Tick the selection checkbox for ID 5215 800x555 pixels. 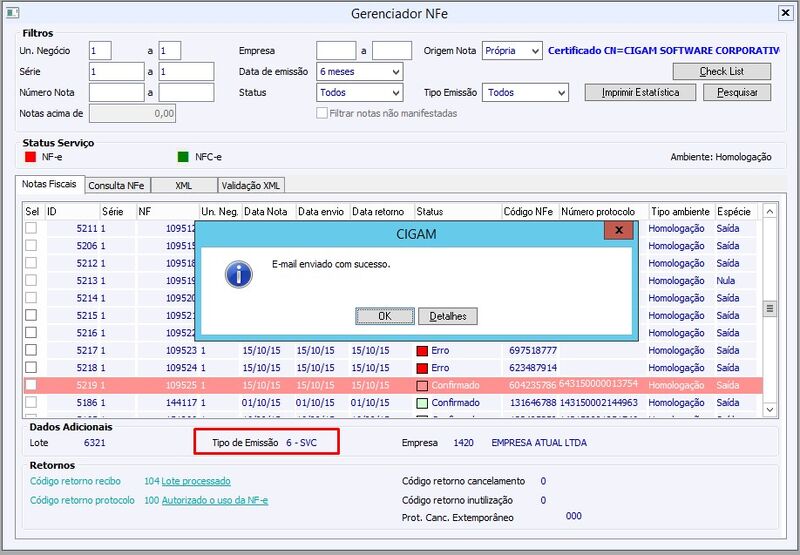point(31,315)
